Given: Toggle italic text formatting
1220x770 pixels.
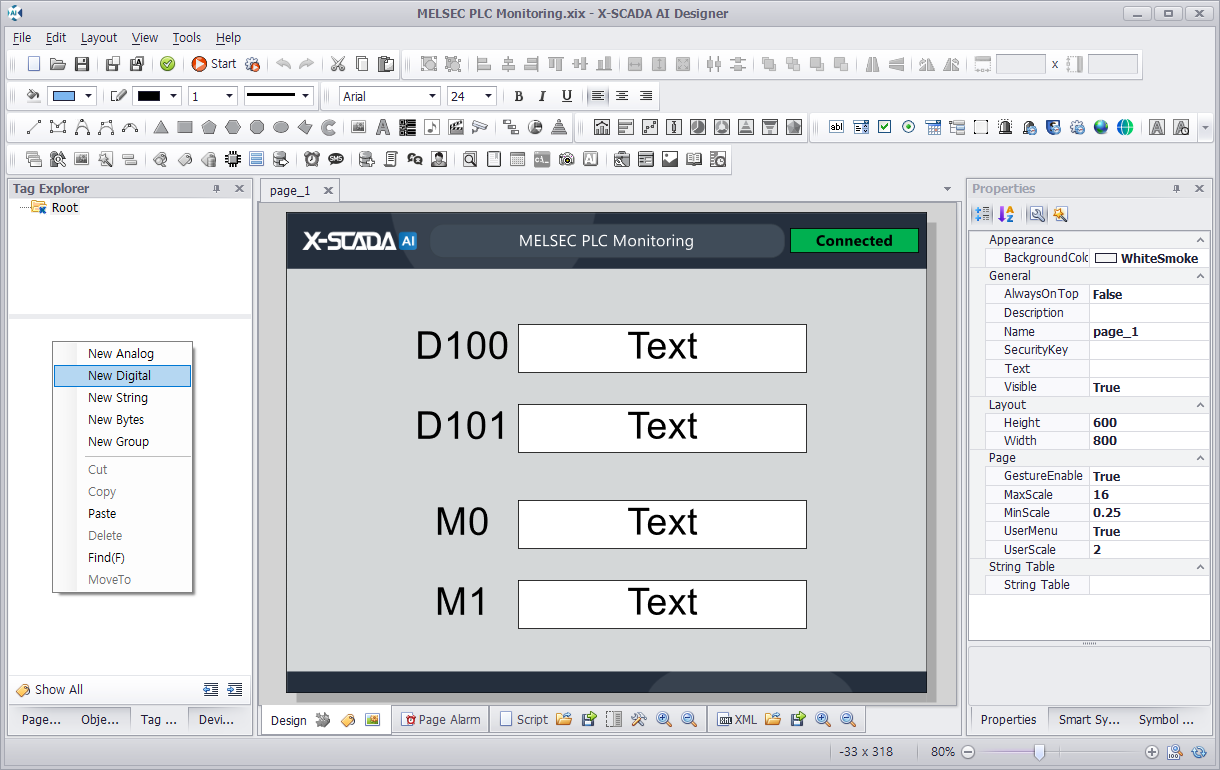Looking at the screenshot, I should (x=542, y=96).
